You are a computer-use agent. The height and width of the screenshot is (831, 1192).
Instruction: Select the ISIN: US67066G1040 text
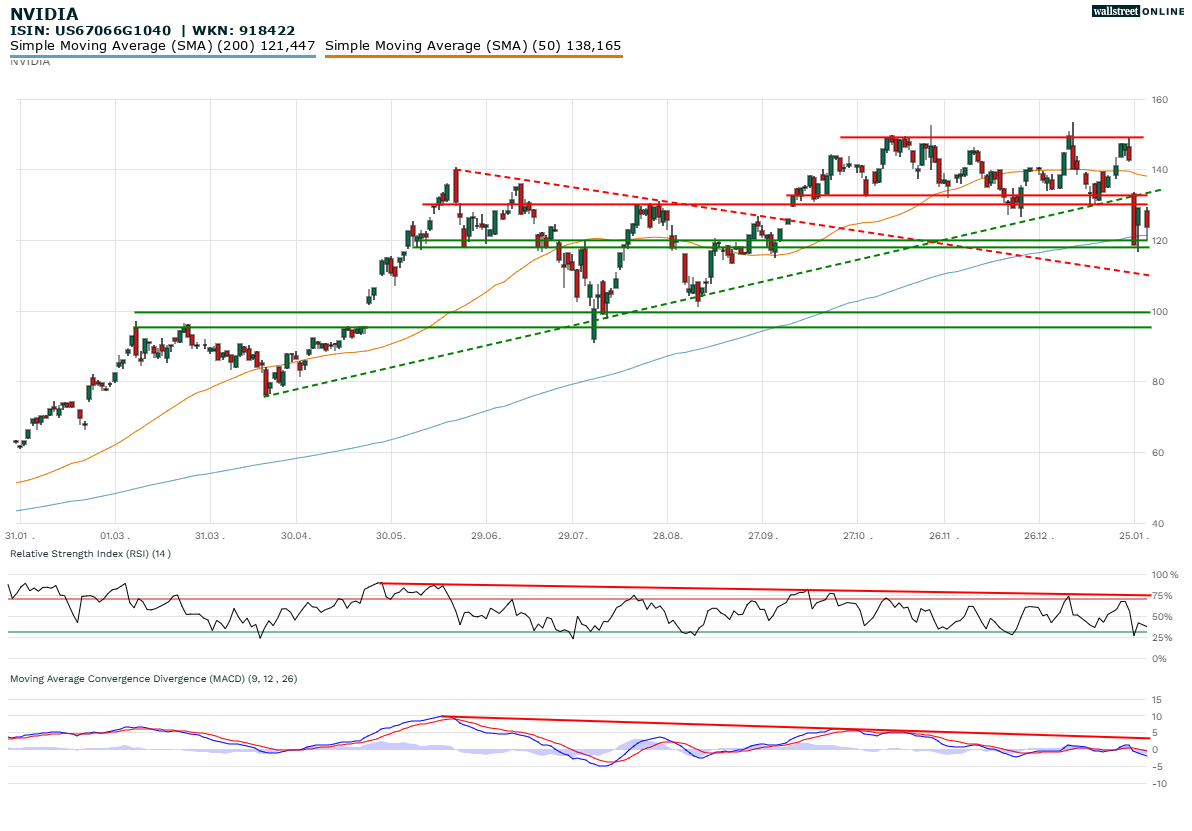[90, 30]
